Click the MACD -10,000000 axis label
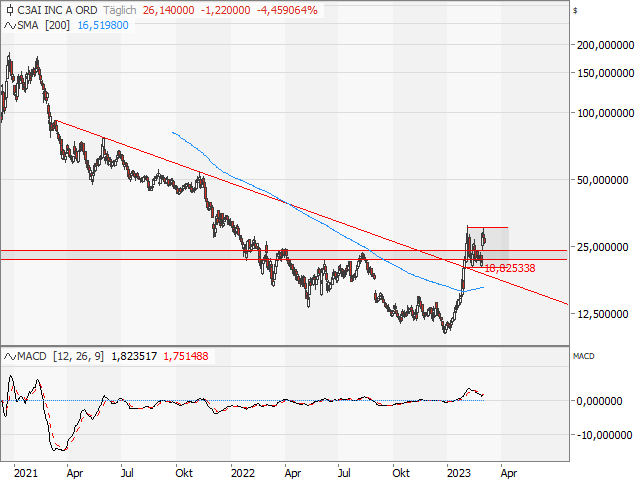Screen dimensions: 640x480 click(604, 435)
